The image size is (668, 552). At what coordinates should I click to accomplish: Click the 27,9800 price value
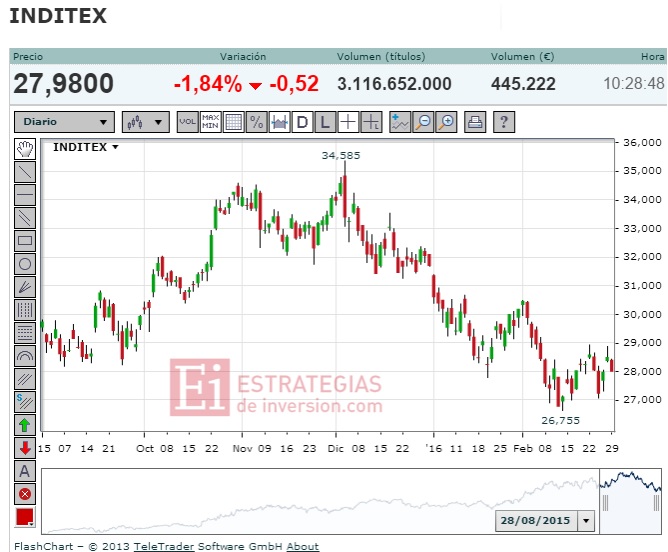coord(63,83)
